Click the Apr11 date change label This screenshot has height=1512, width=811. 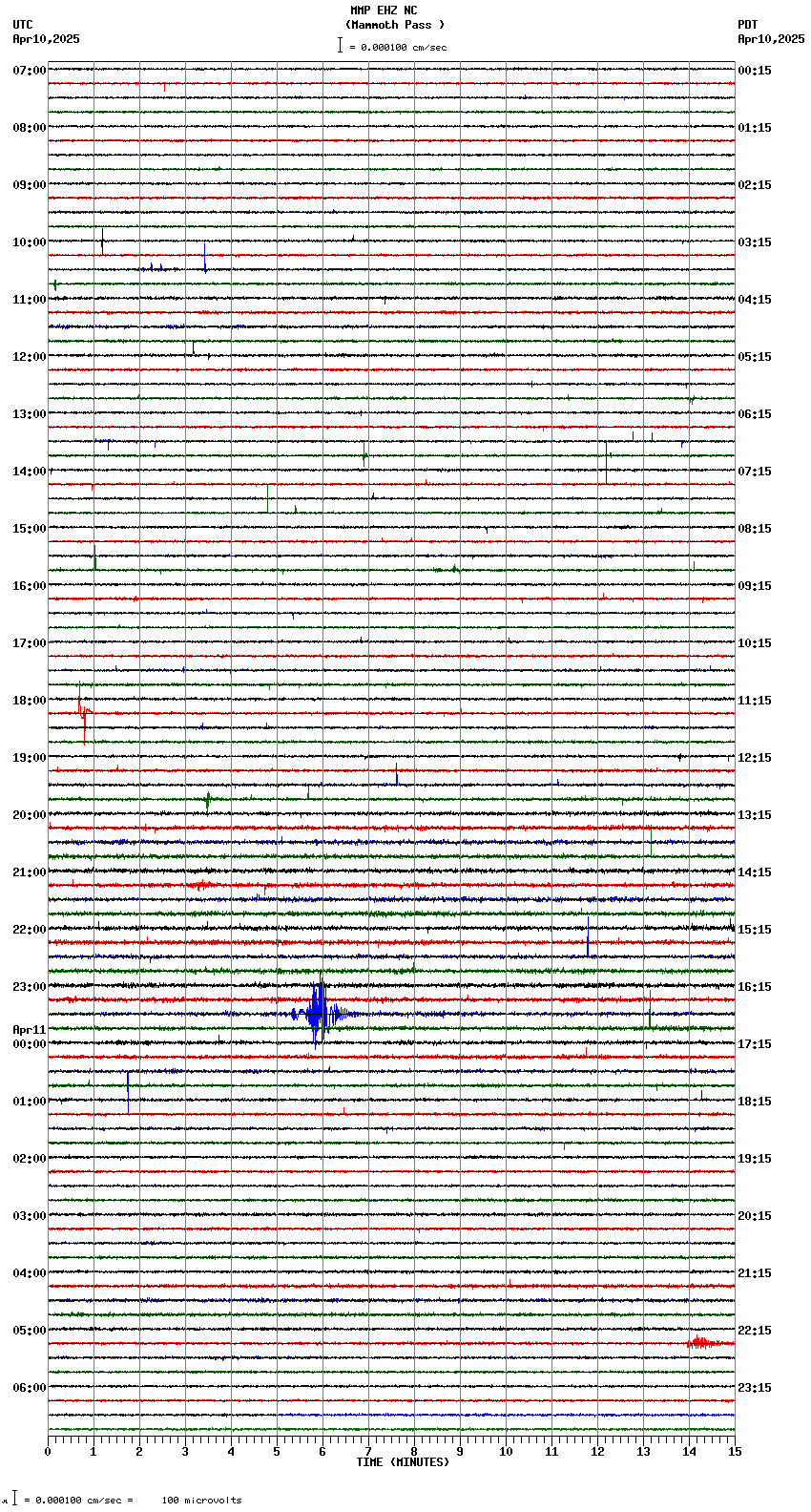[x=30, y=1030]
